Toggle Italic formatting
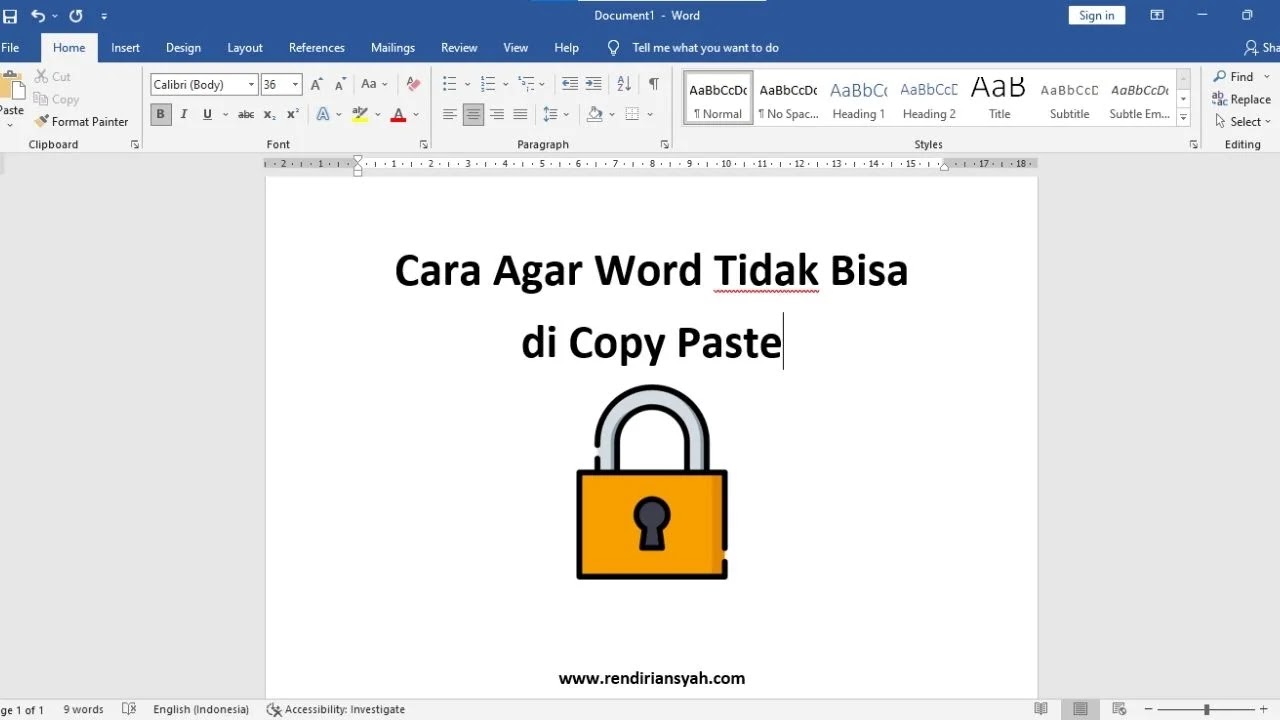 click(183, 114)
